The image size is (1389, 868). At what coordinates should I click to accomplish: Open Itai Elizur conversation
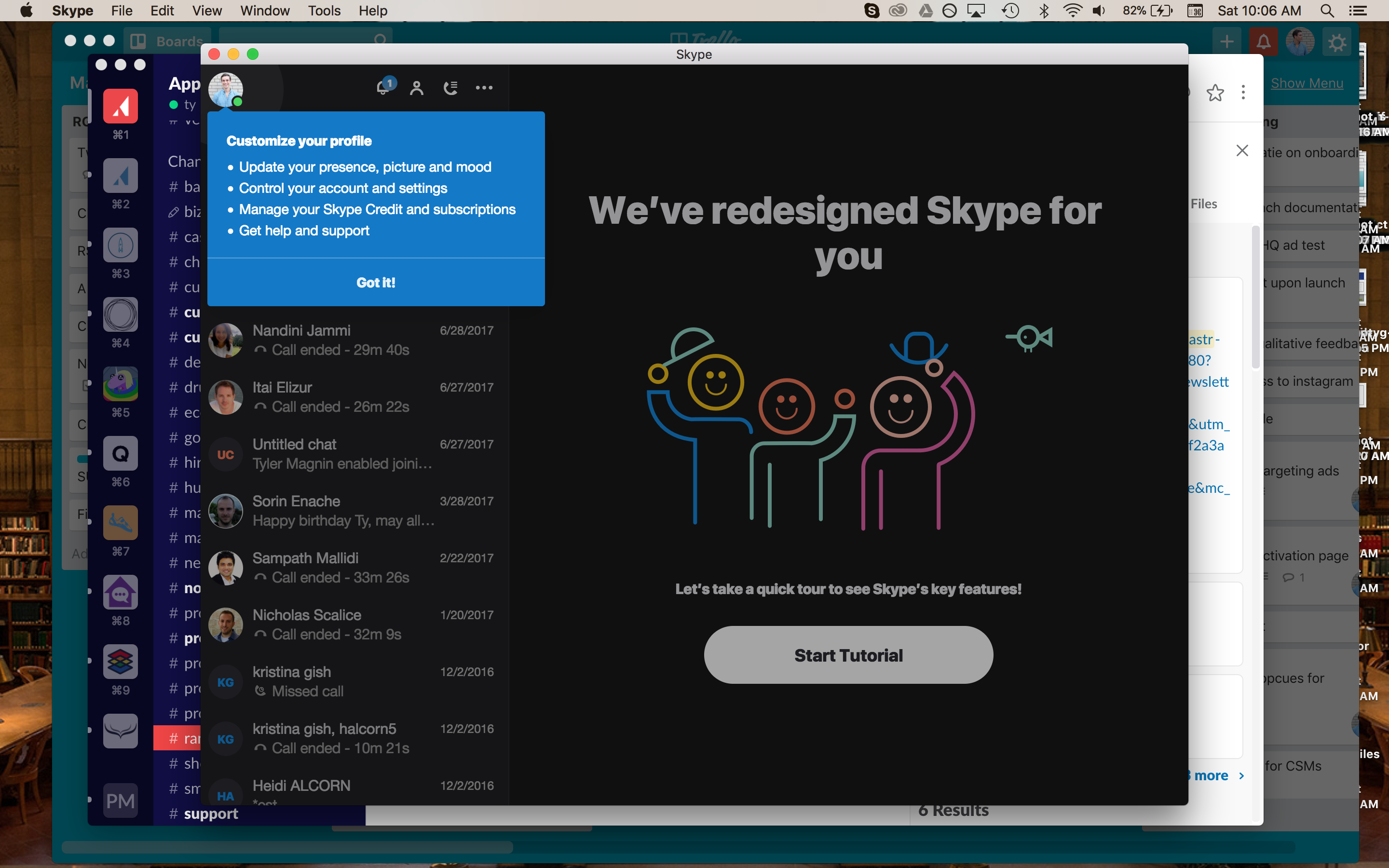click(x=354, y=397)
